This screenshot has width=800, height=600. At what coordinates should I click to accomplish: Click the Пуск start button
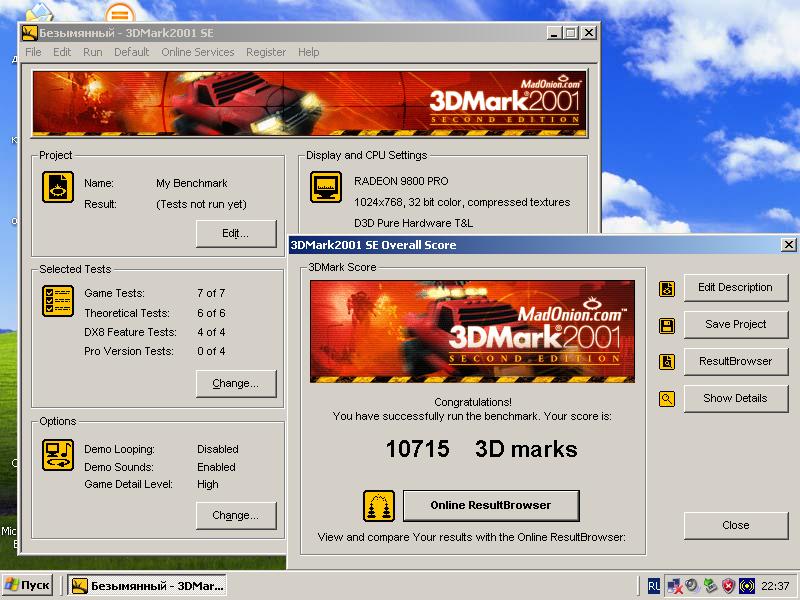[28, 585]
